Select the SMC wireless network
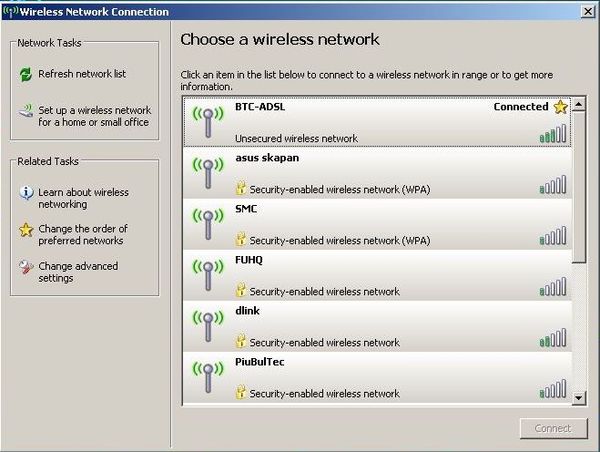600x452 pixels. pos(377,224)
